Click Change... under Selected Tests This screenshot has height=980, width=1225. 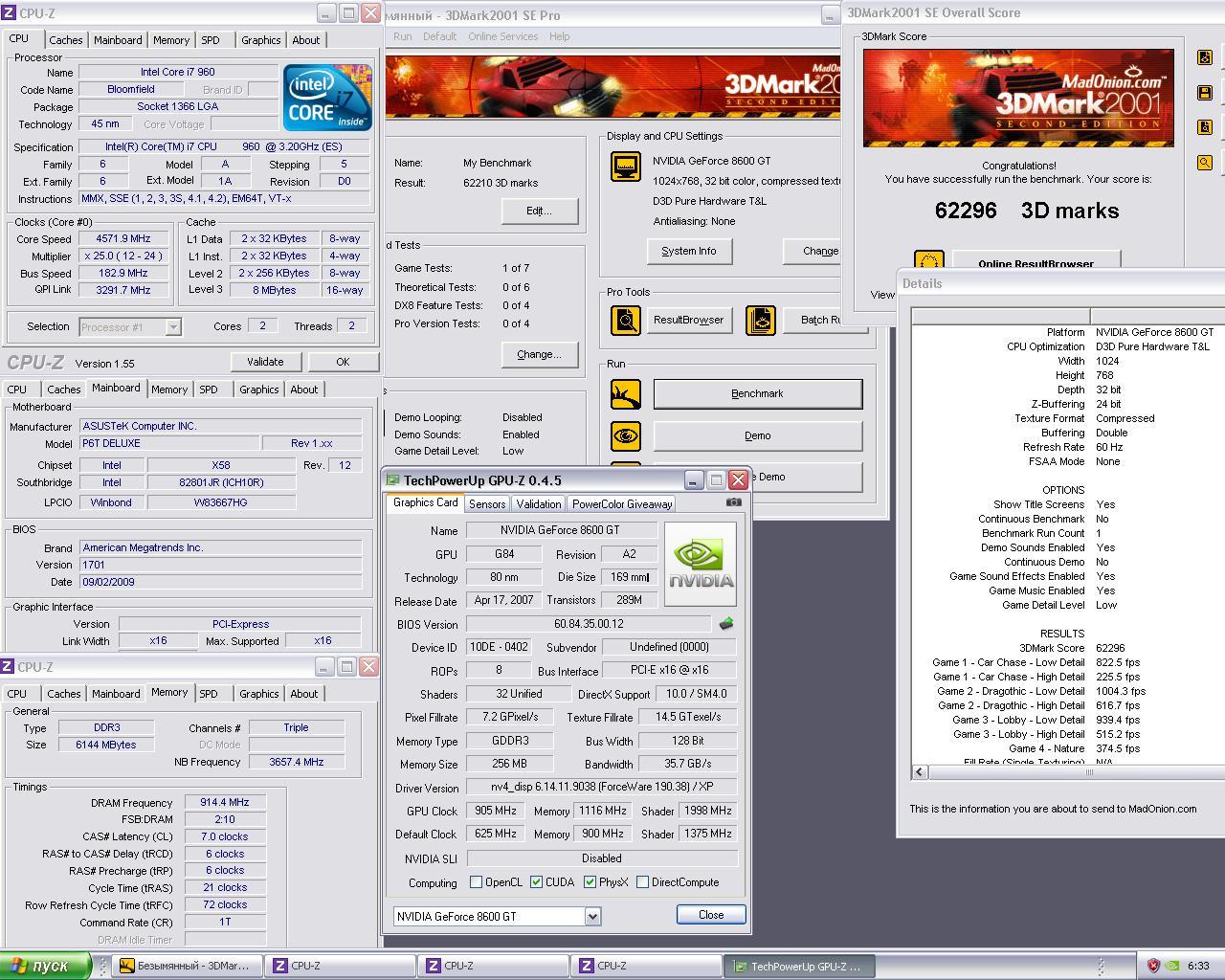[539, 354]
